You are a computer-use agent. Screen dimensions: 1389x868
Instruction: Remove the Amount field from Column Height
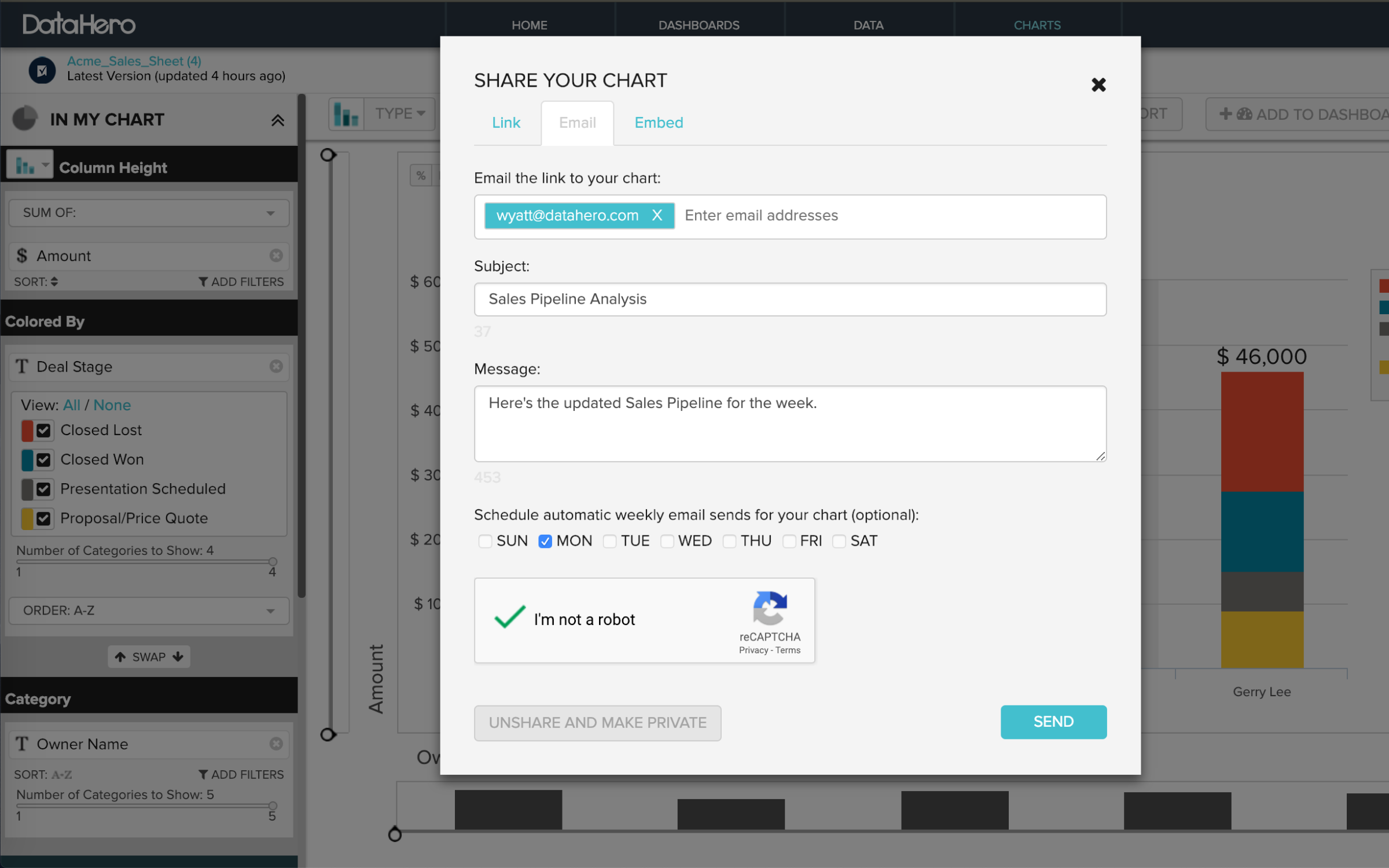(277, 256)
